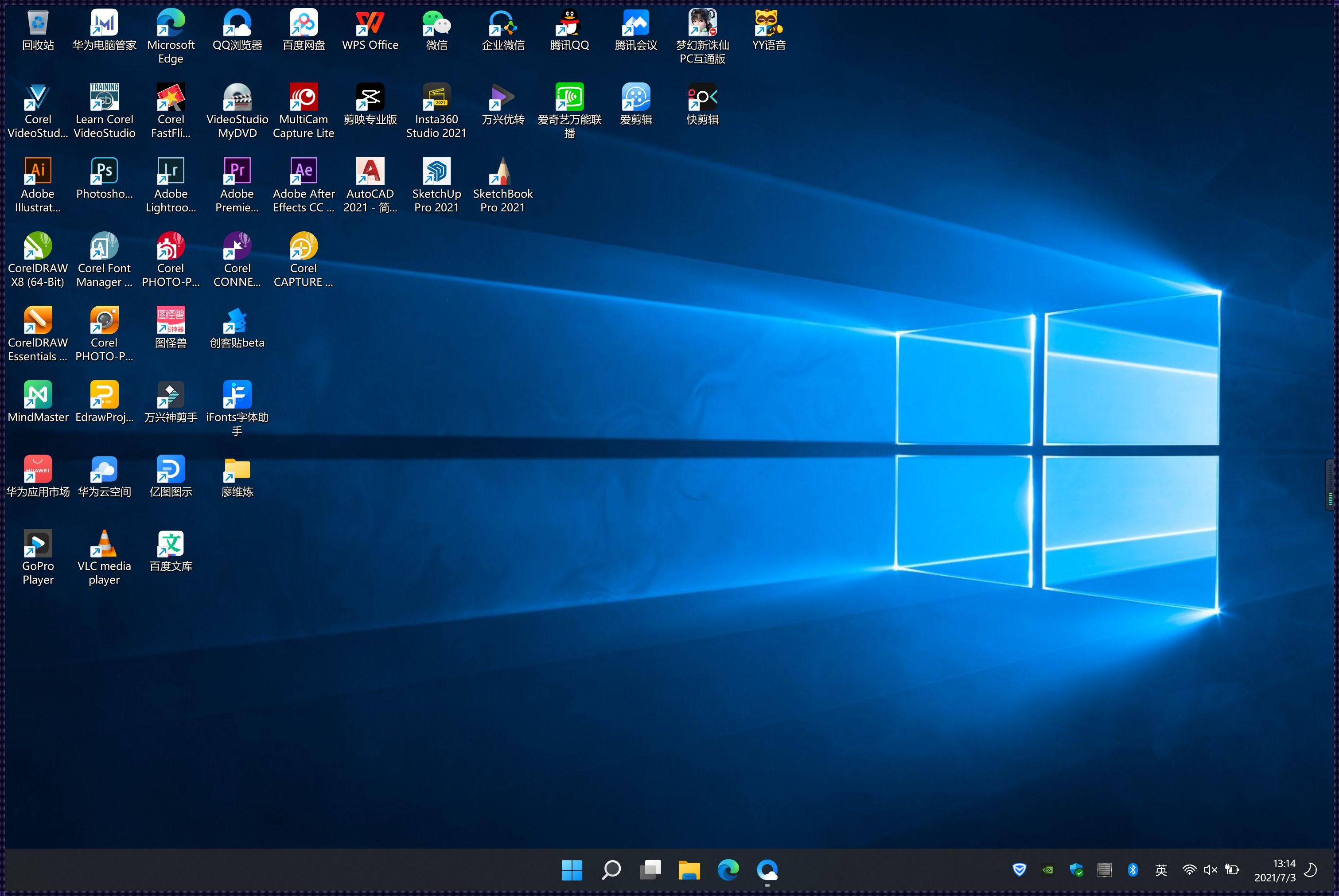Select EdrawProject desktop icon

coord(104,395)
